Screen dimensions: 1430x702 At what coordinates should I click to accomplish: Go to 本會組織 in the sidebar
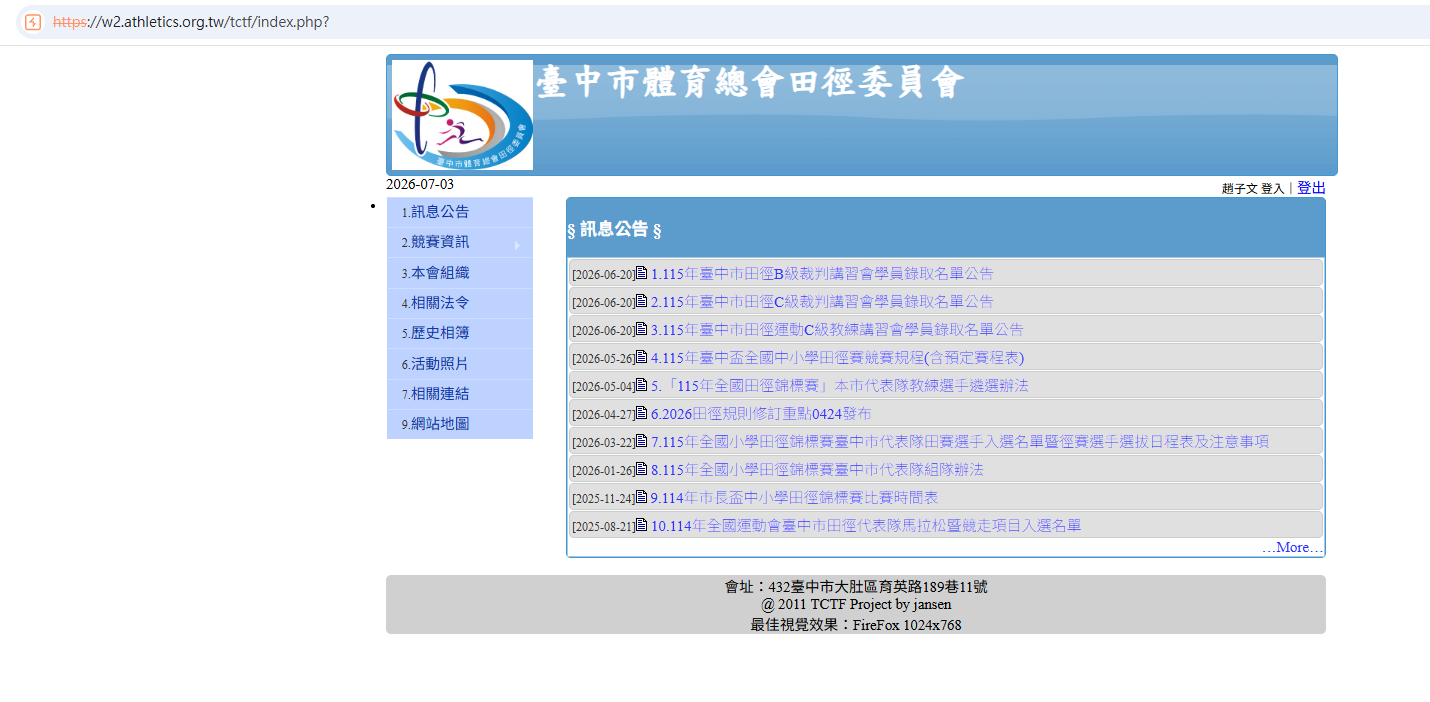point(460,273)
